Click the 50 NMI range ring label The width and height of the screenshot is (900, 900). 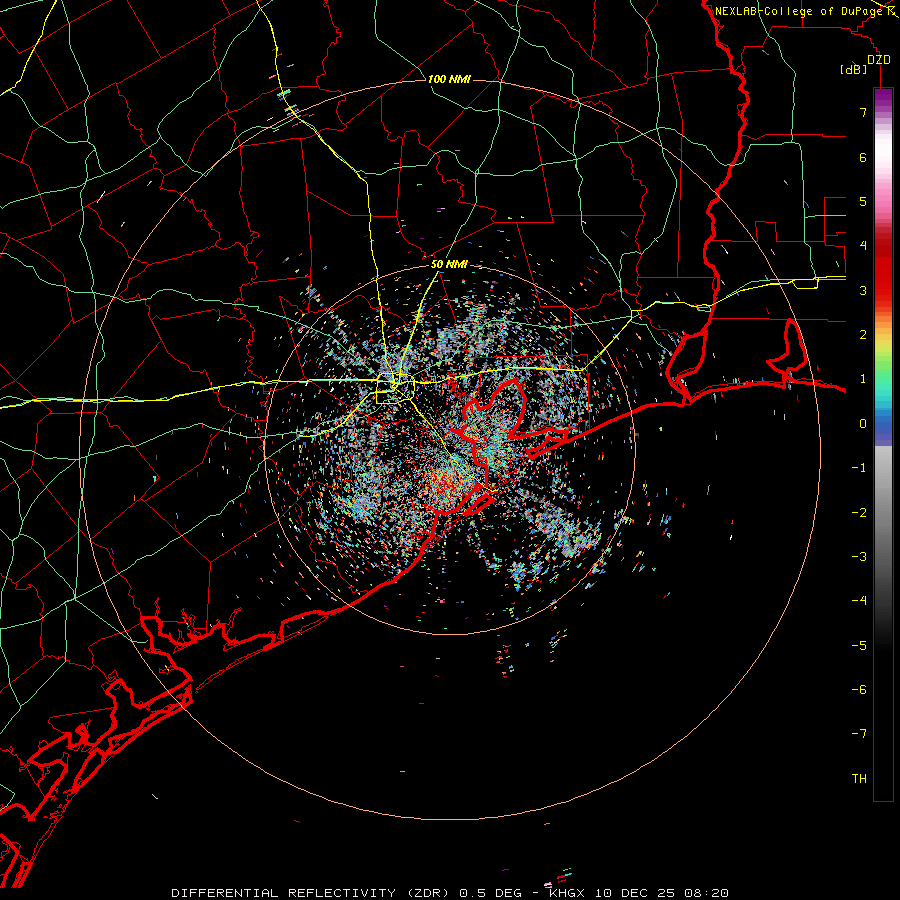tap(449, 264)
